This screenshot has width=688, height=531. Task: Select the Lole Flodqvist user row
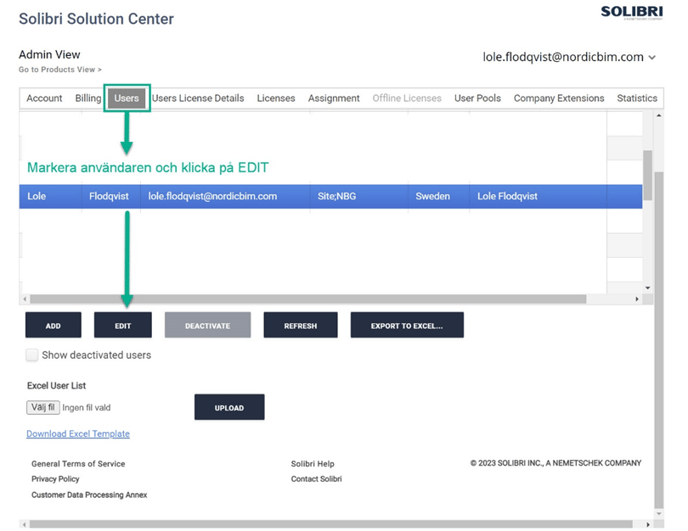click(x=330, y=197)
